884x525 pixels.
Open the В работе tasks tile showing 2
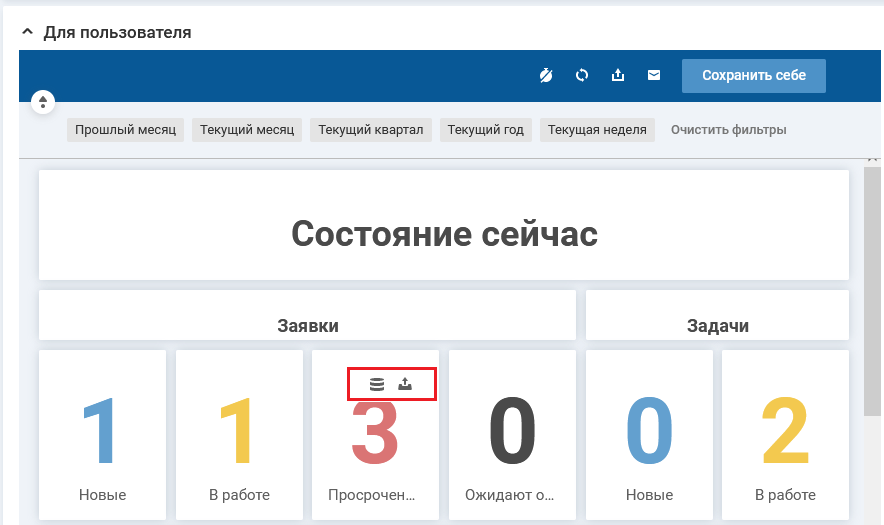point(785,434)
